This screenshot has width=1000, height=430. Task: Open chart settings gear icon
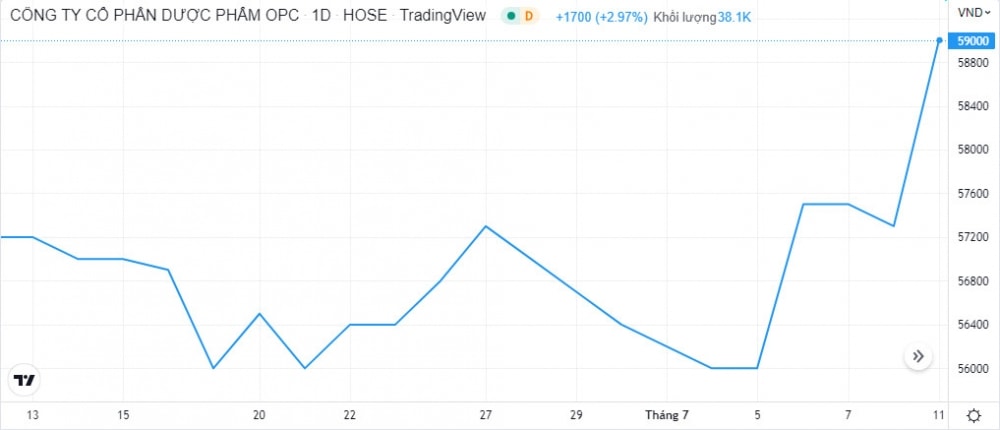(x=973, y=415)
